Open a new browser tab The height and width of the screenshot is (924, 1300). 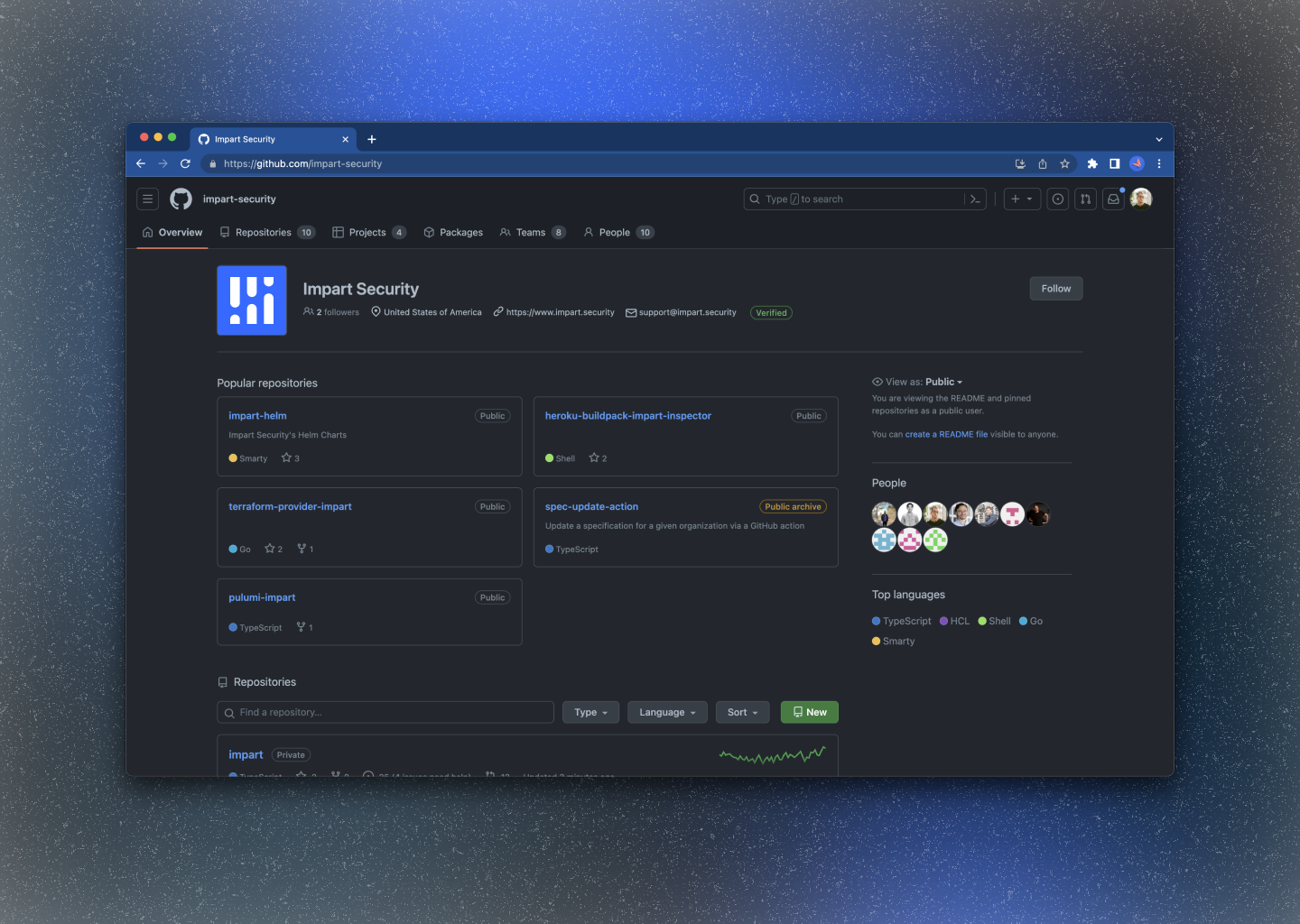point(372,139)
